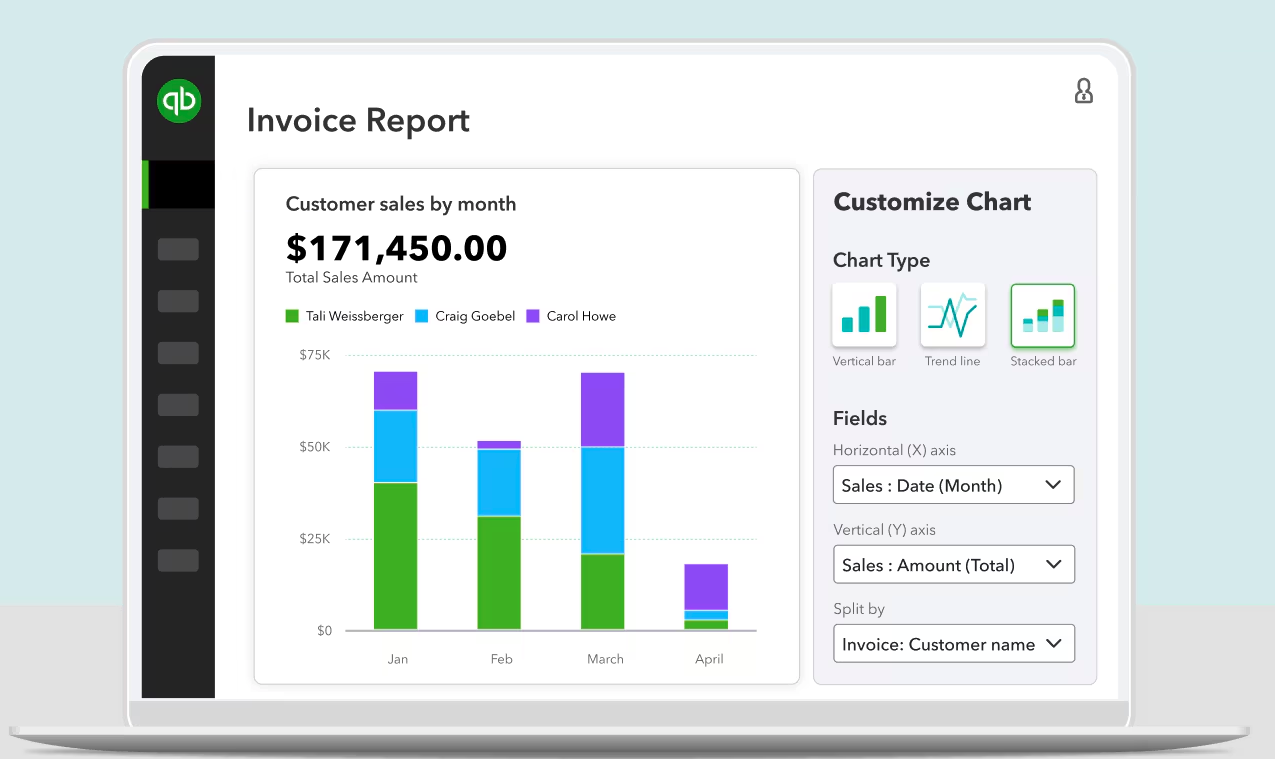The image size is (1275, 759).
Task: Select the Trend line chart type
Action: tap(952, 314)
